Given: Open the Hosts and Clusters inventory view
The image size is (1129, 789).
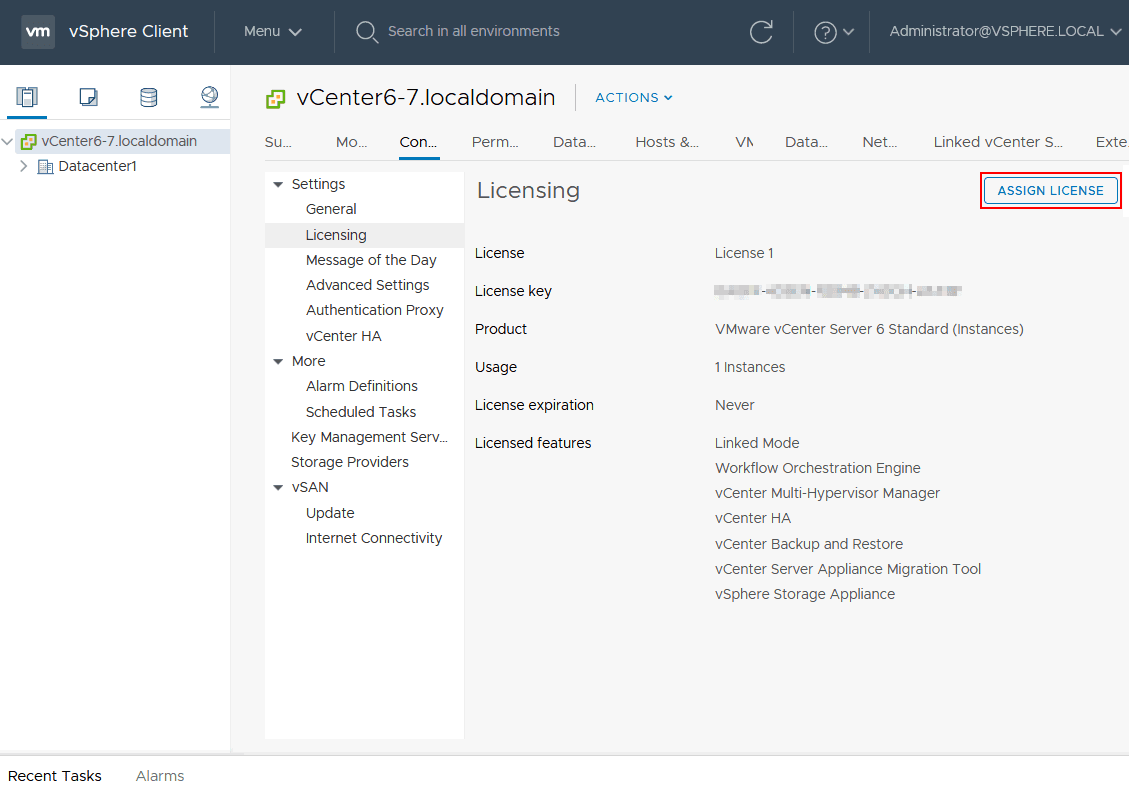Looking at the screenshot, I should click(x=27, y=97).
